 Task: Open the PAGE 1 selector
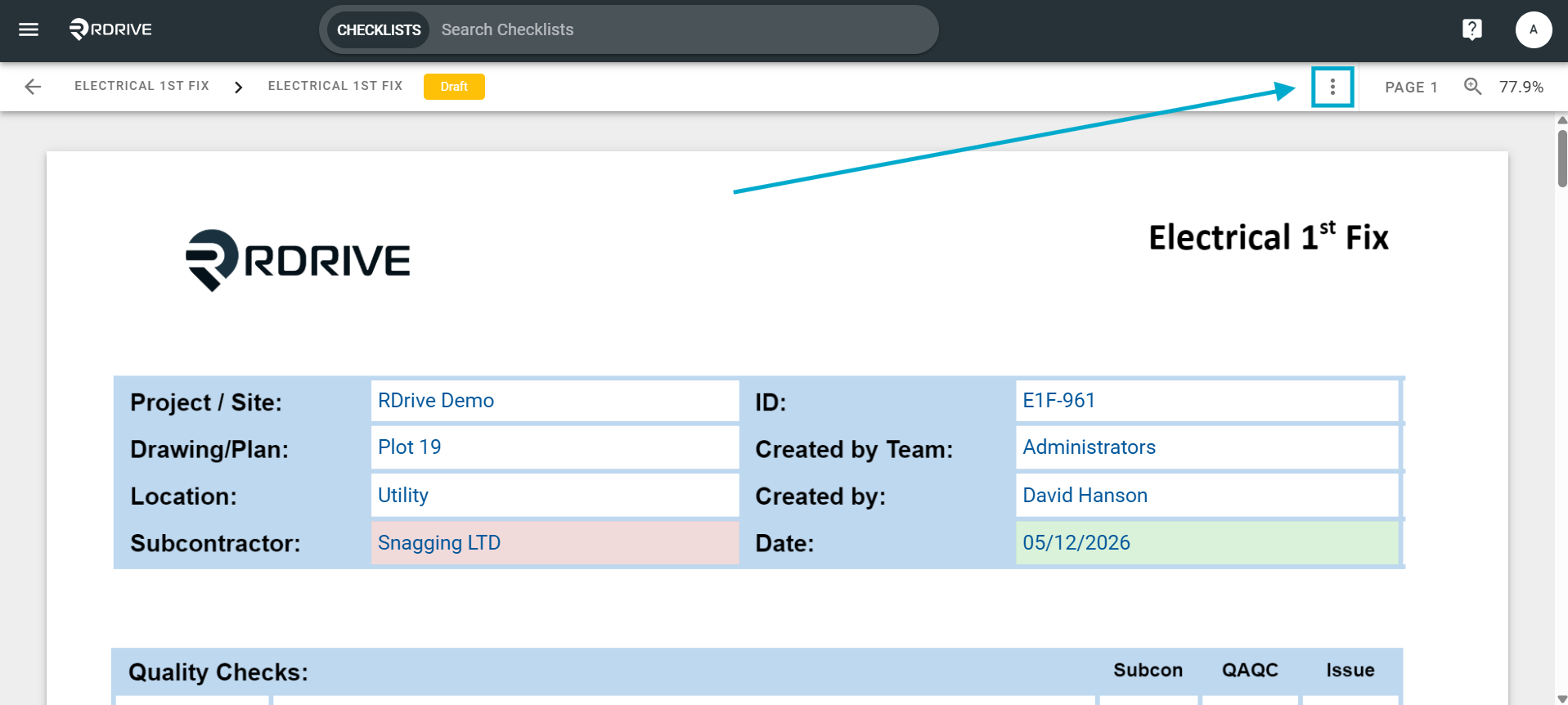tap(1411, 87)
